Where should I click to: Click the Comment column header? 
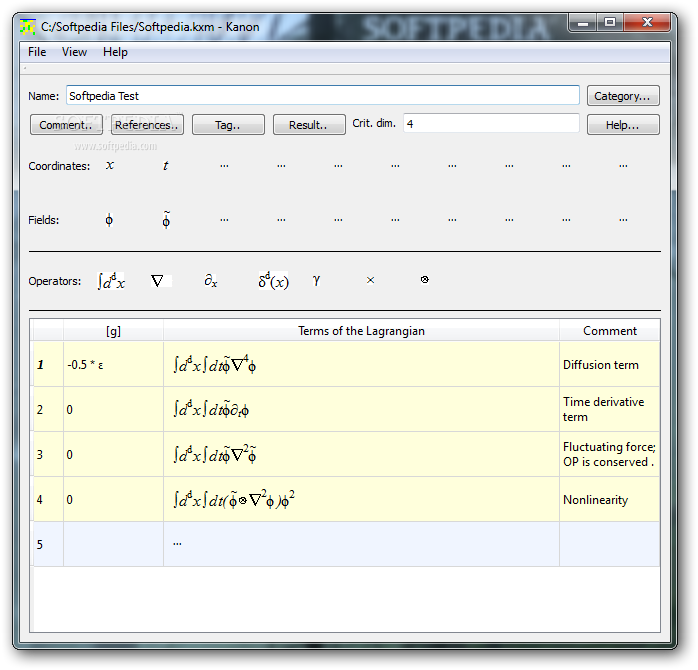(x=610, y=331)
